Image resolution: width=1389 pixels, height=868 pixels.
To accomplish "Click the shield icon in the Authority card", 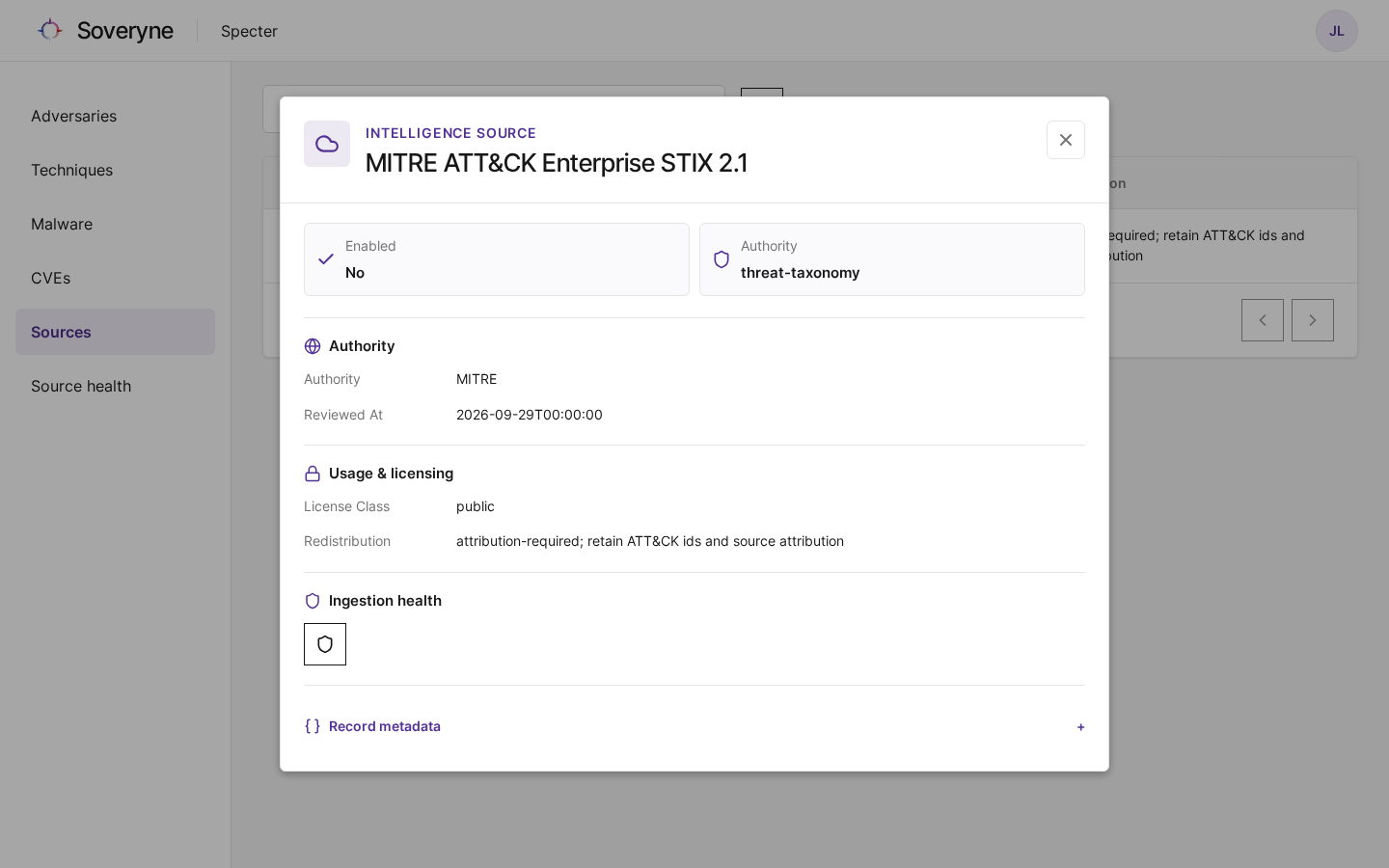I will tap(722, 259).
